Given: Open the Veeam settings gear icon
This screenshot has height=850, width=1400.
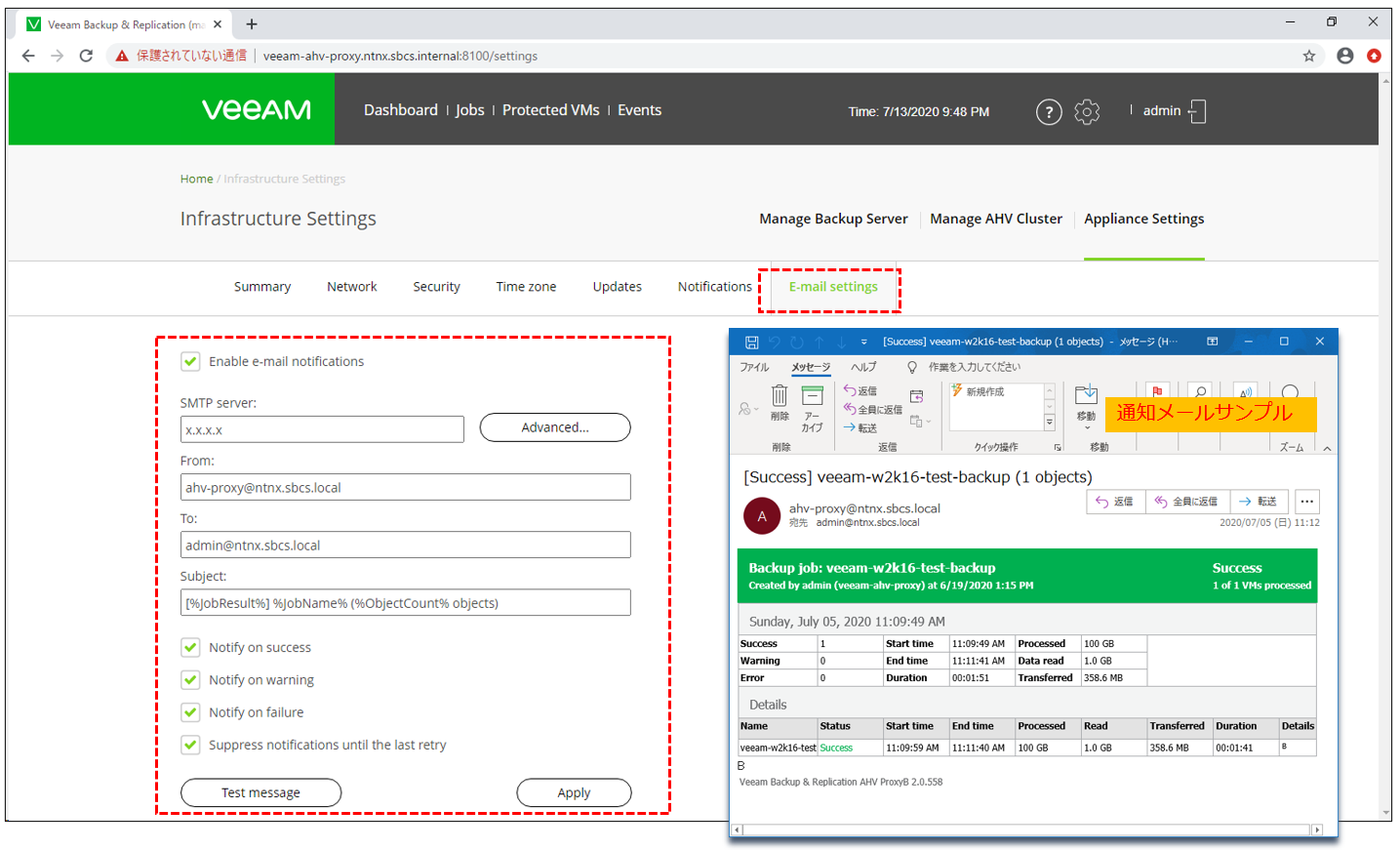Looking at the screenshot, I should (1087, 112).
